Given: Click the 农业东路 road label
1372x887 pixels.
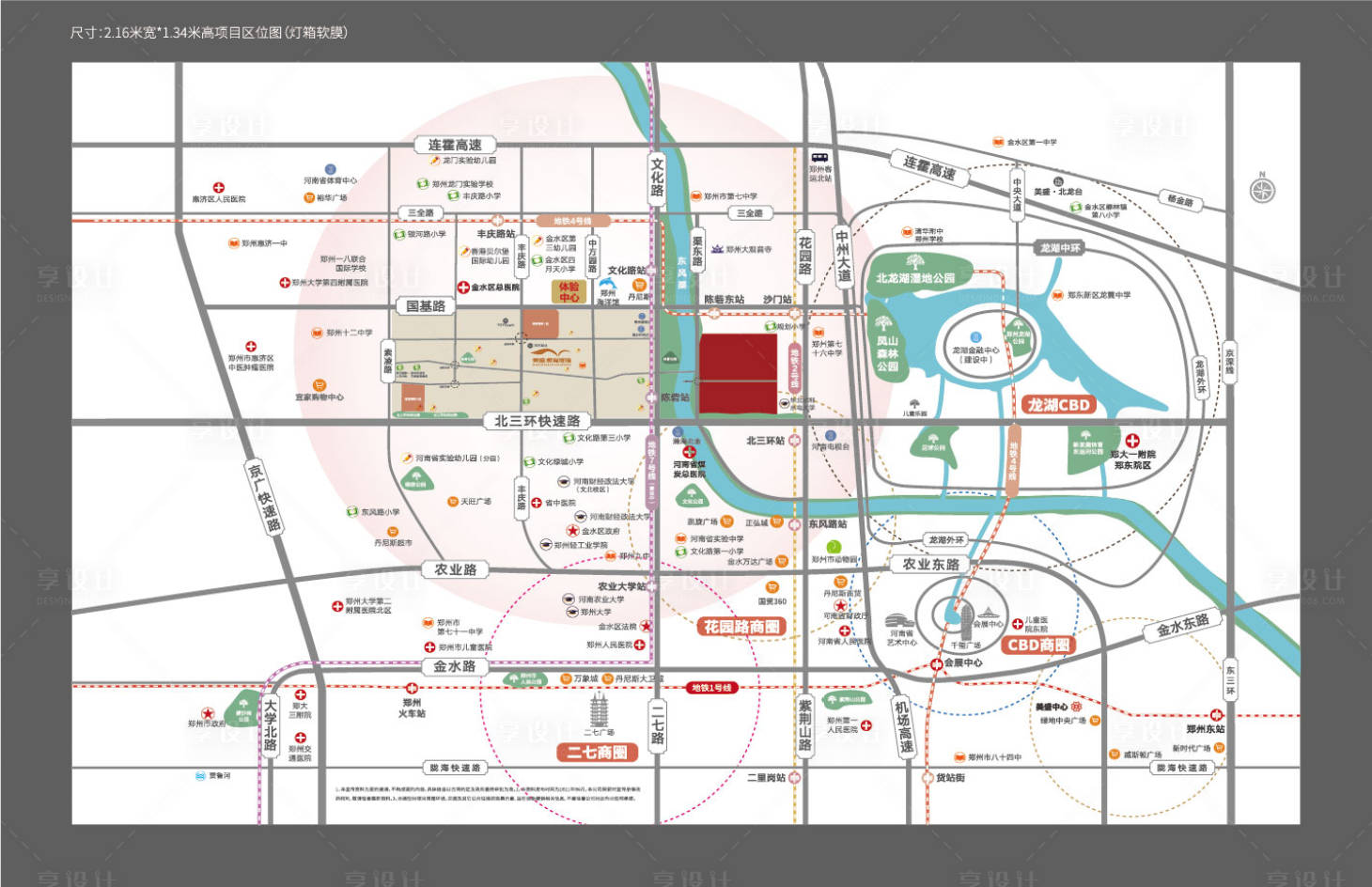Looking at the screenshot, I should (930, 564).
